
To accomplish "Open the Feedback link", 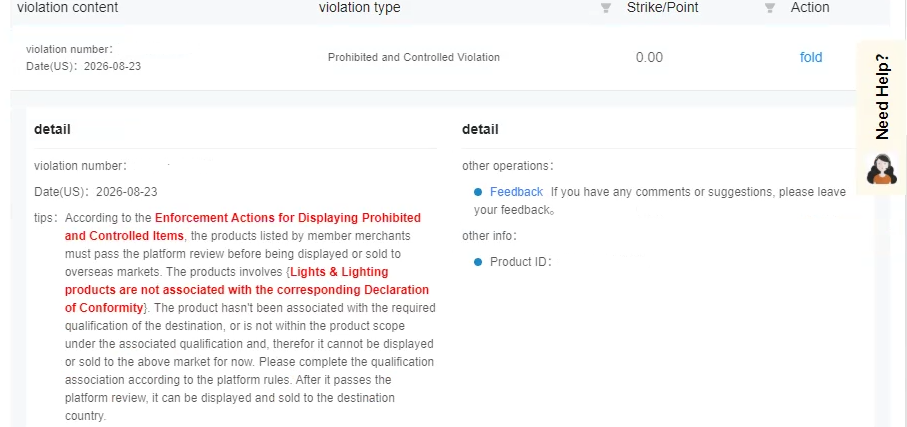I will pos(516,192).
